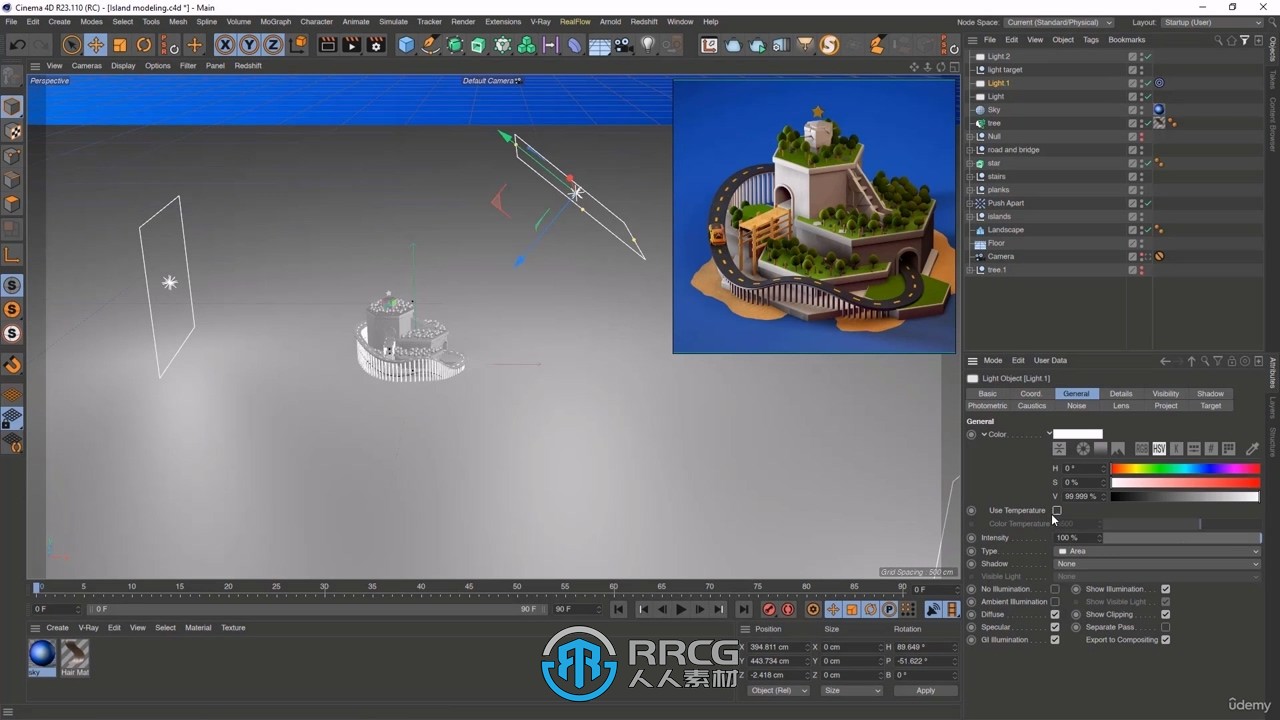The image size is (1280, 720).
Task: Open the Shadow dropdown
Action: (1158, 564)
